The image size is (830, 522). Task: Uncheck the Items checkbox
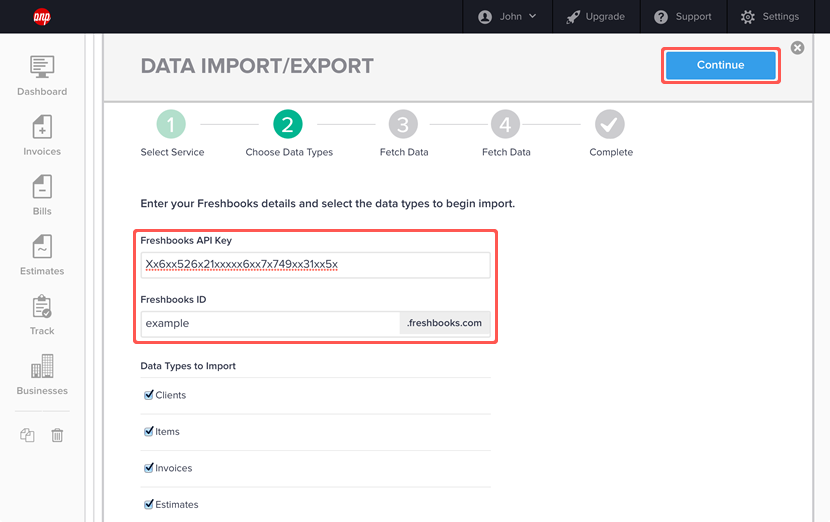click(x=149, y=431)
